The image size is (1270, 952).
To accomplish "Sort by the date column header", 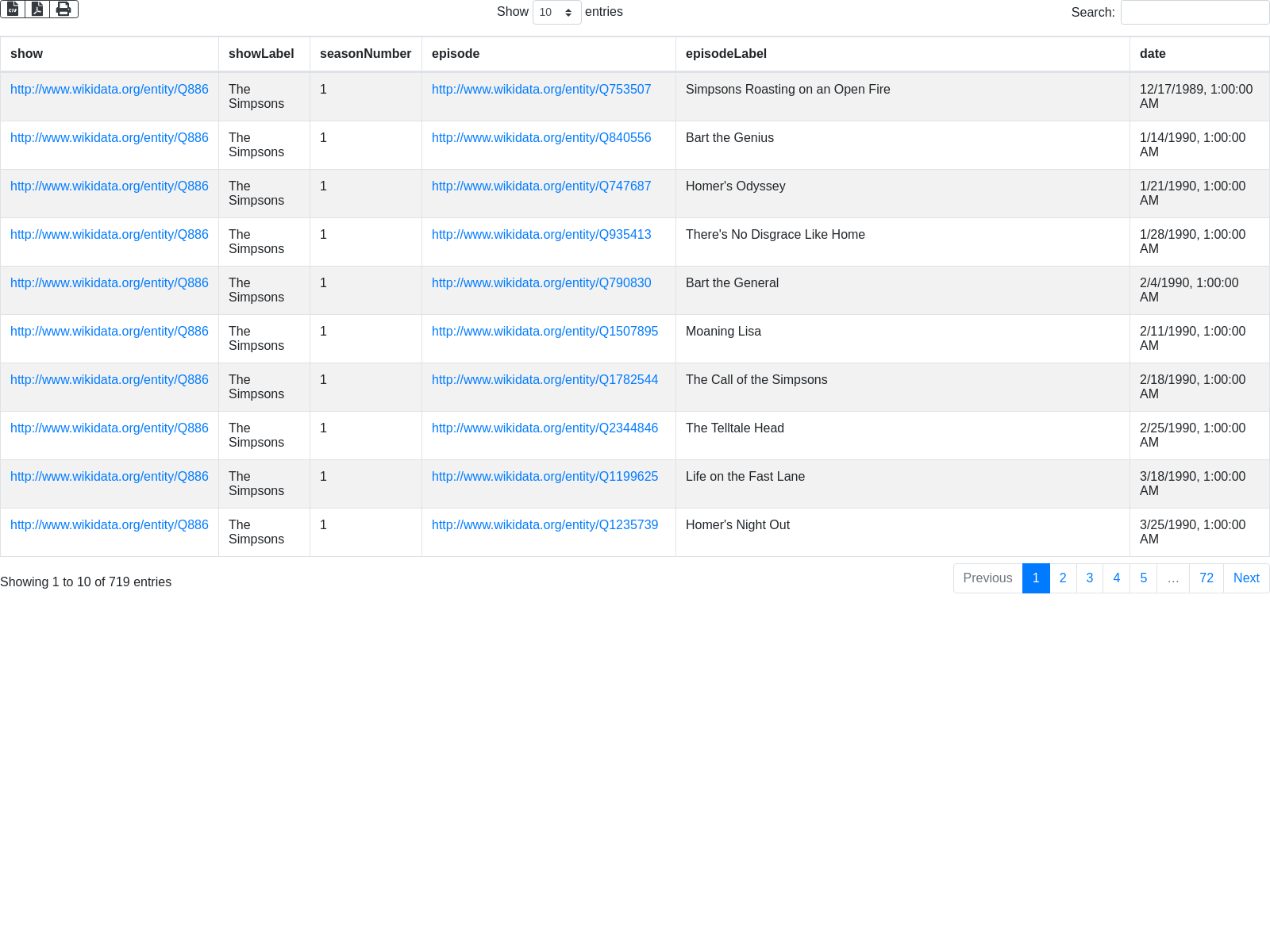I will coord(1153,54).
